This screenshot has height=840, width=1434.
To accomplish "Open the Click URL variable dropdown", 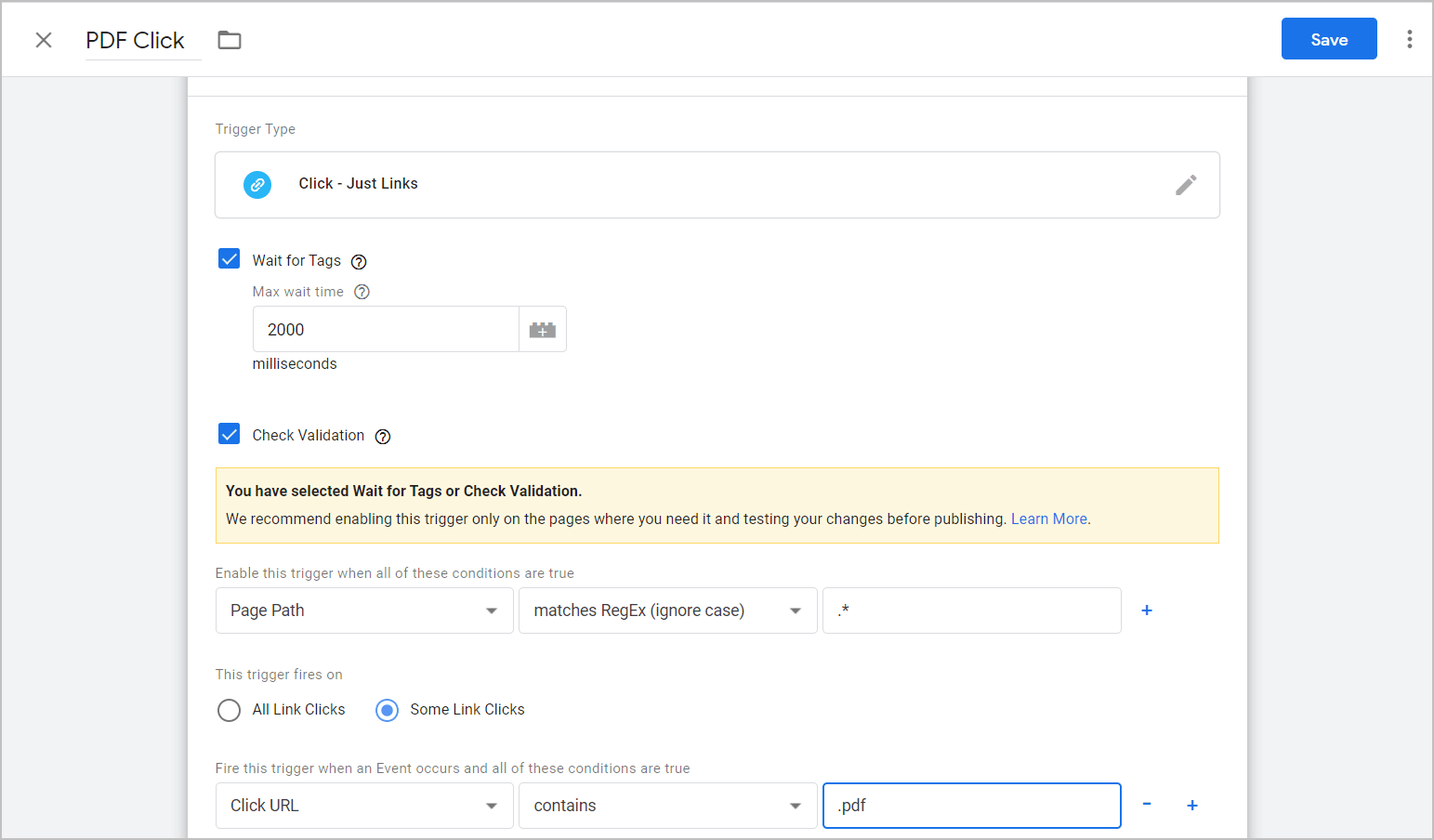I will click(363, 805).
